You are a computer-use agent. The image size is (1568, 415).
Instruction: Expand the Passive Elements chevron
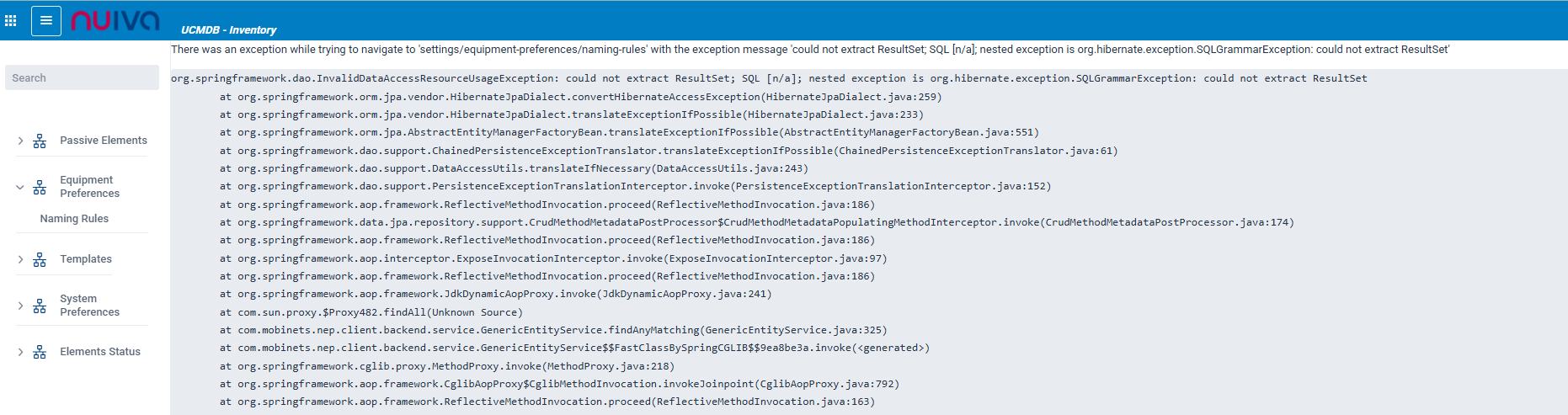pos(20,141)
